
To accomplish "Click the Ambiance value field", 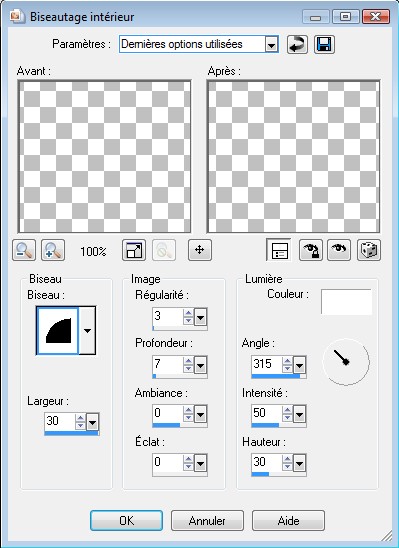I will 168,414.
